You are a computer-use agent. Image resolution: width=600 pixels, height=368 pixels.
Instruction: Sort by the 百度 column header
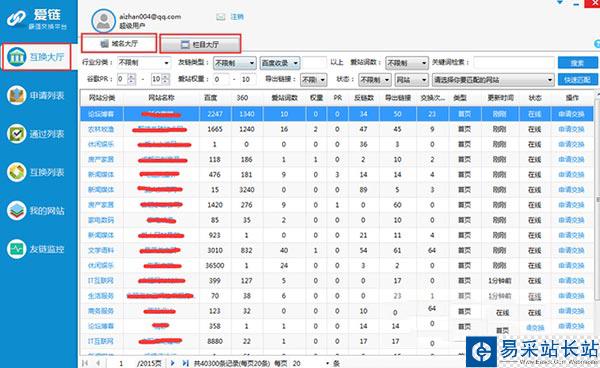click(210, 98)
